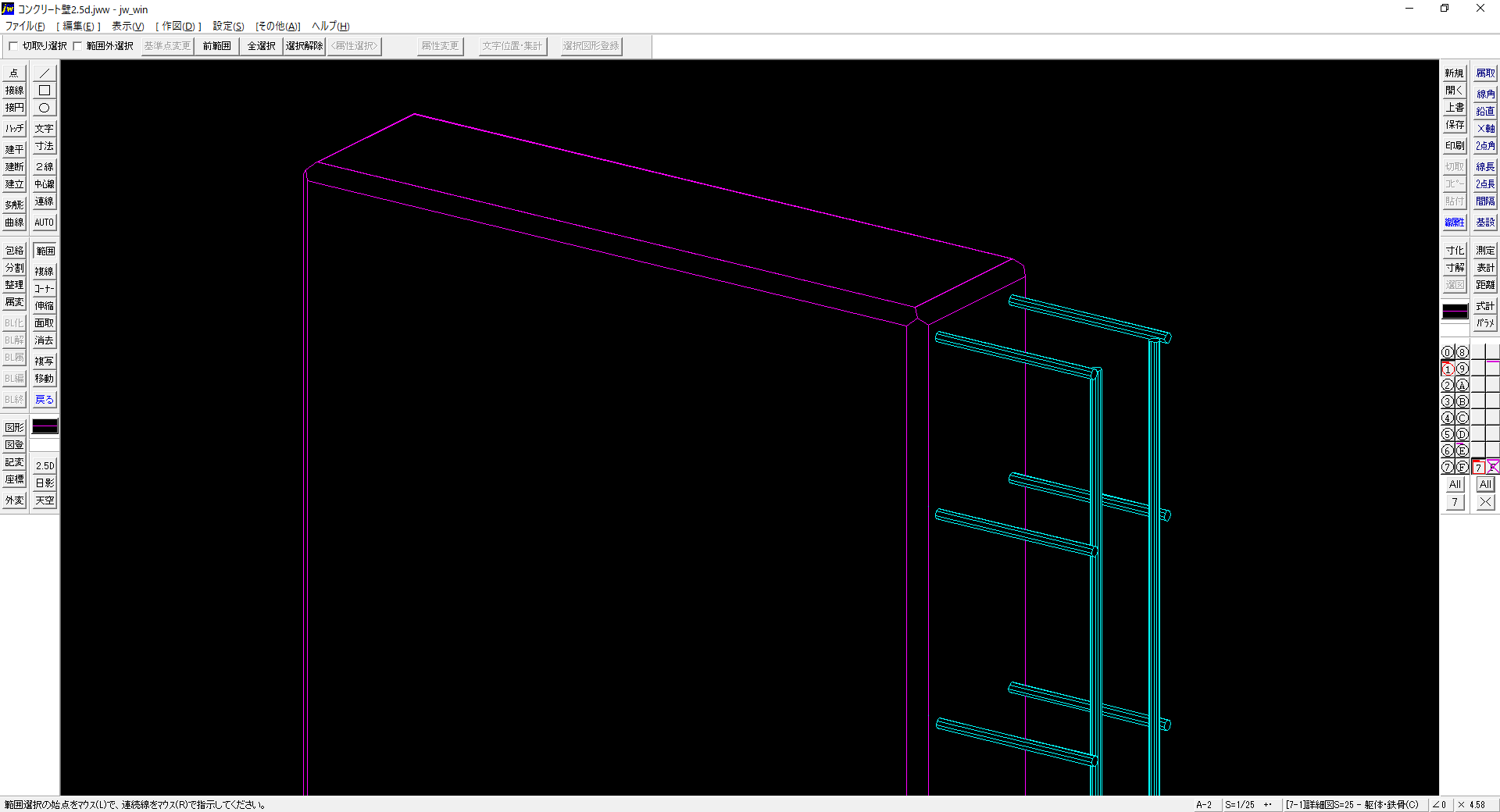Toggle layer A in the layer bar

[1462, 385]
